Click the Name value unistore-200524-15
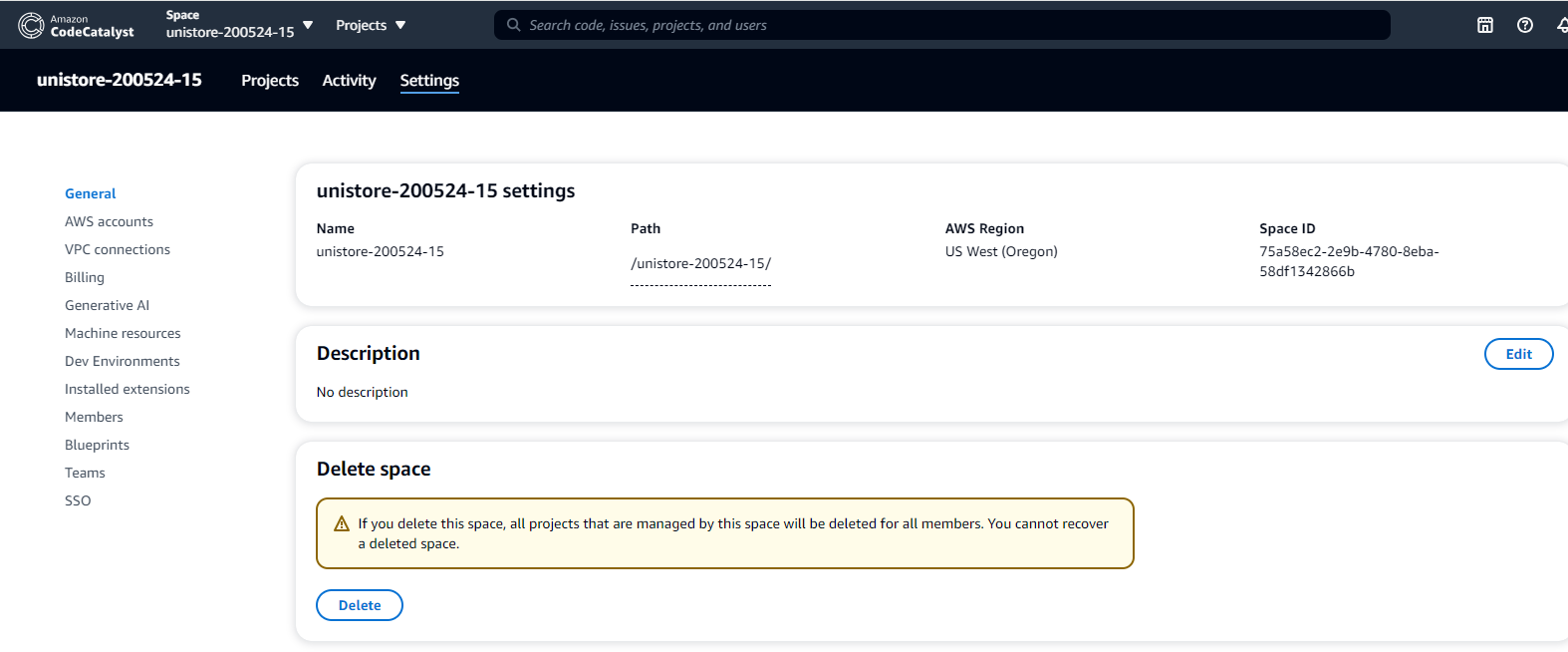This screenshot has height=652, width=1568. [x=381, y=251]
